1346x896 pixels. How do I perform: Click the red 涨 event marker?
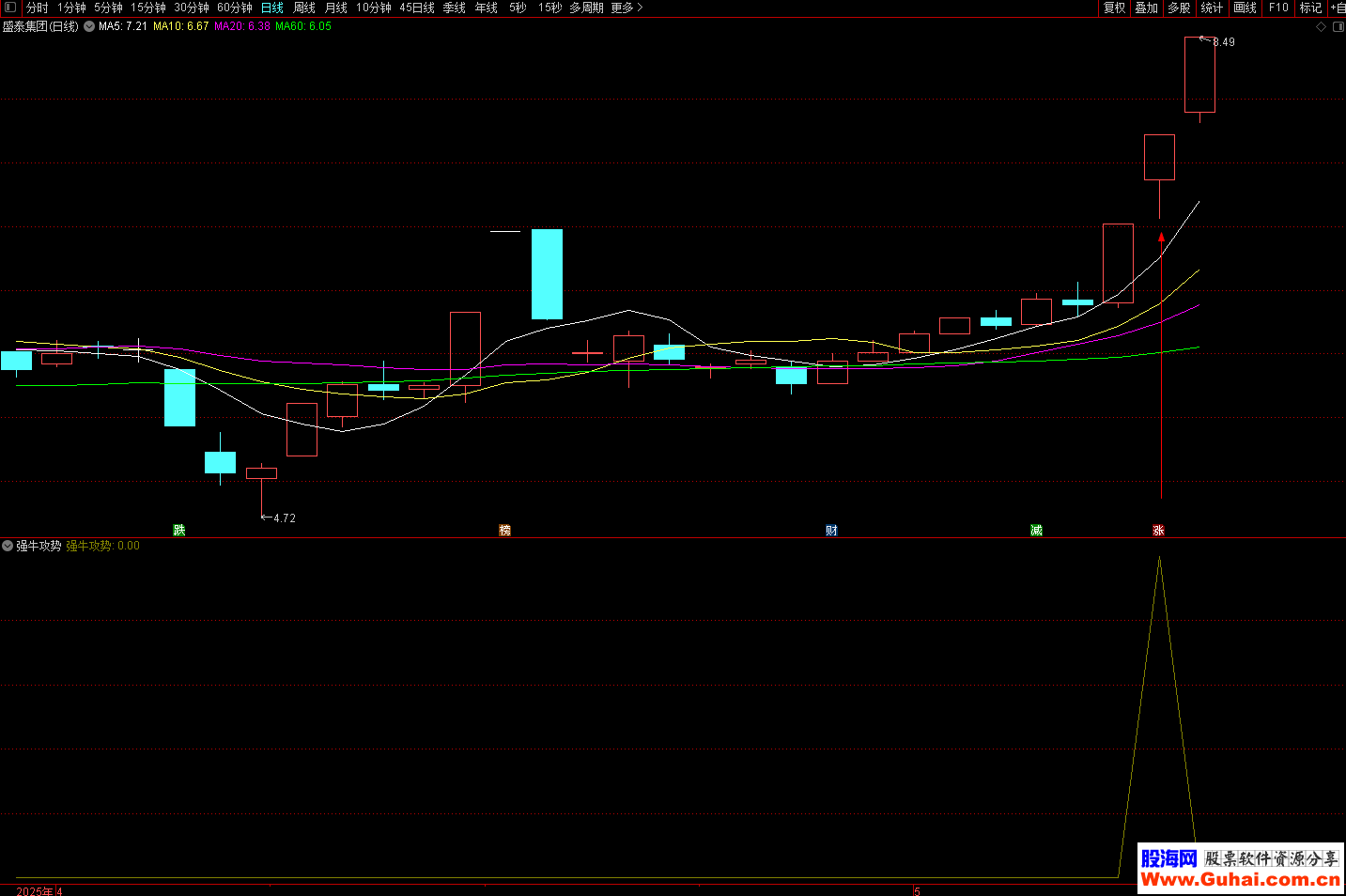click(1158, 531)
